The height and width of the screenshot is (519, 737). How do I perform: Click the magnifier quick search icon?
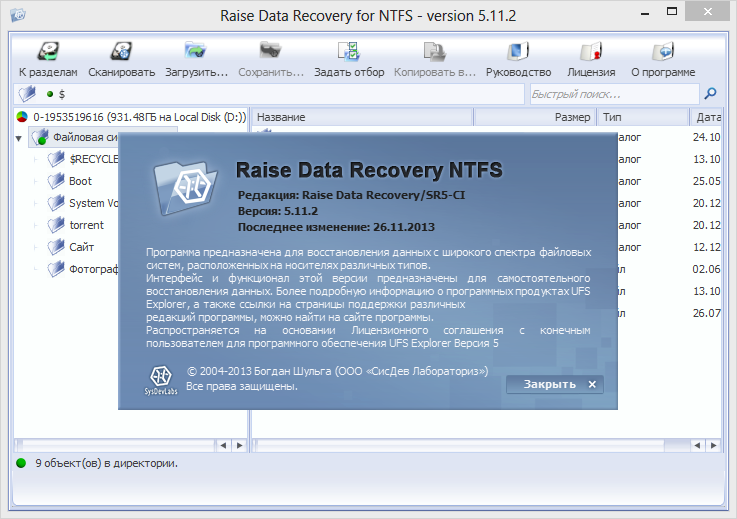[x=710, y=94]
